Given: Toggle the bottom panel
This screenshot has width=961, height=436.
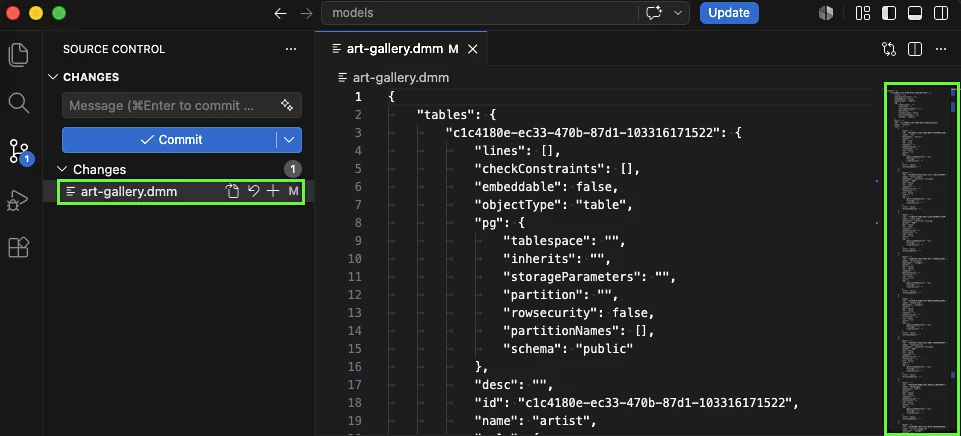Looking at the screenshot, I should click(x=914, y=13).
